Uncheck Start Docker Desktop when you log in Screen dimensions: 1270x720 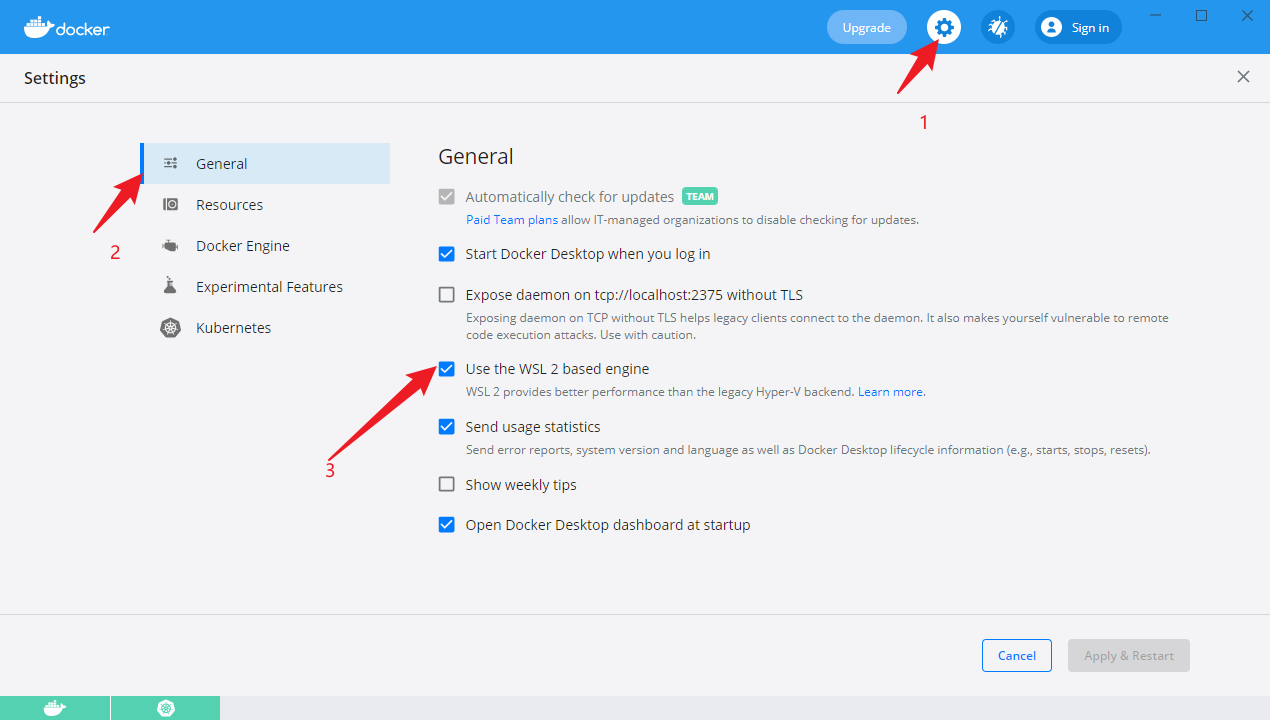447,253
